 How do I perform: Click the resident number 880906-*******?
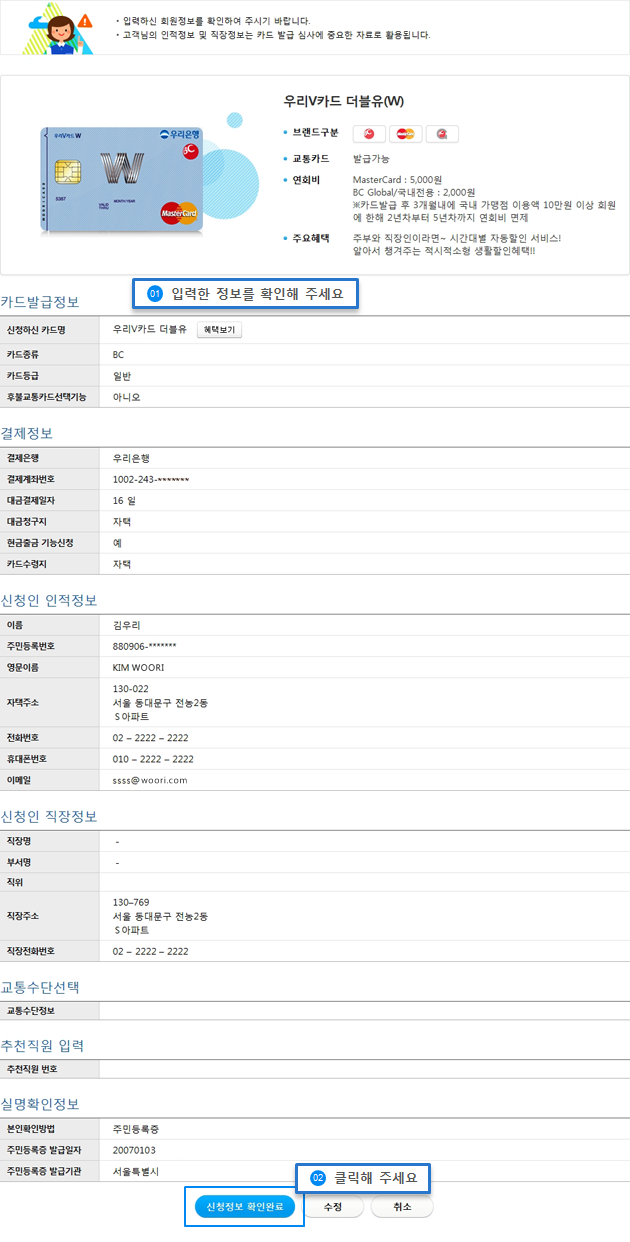145,646
